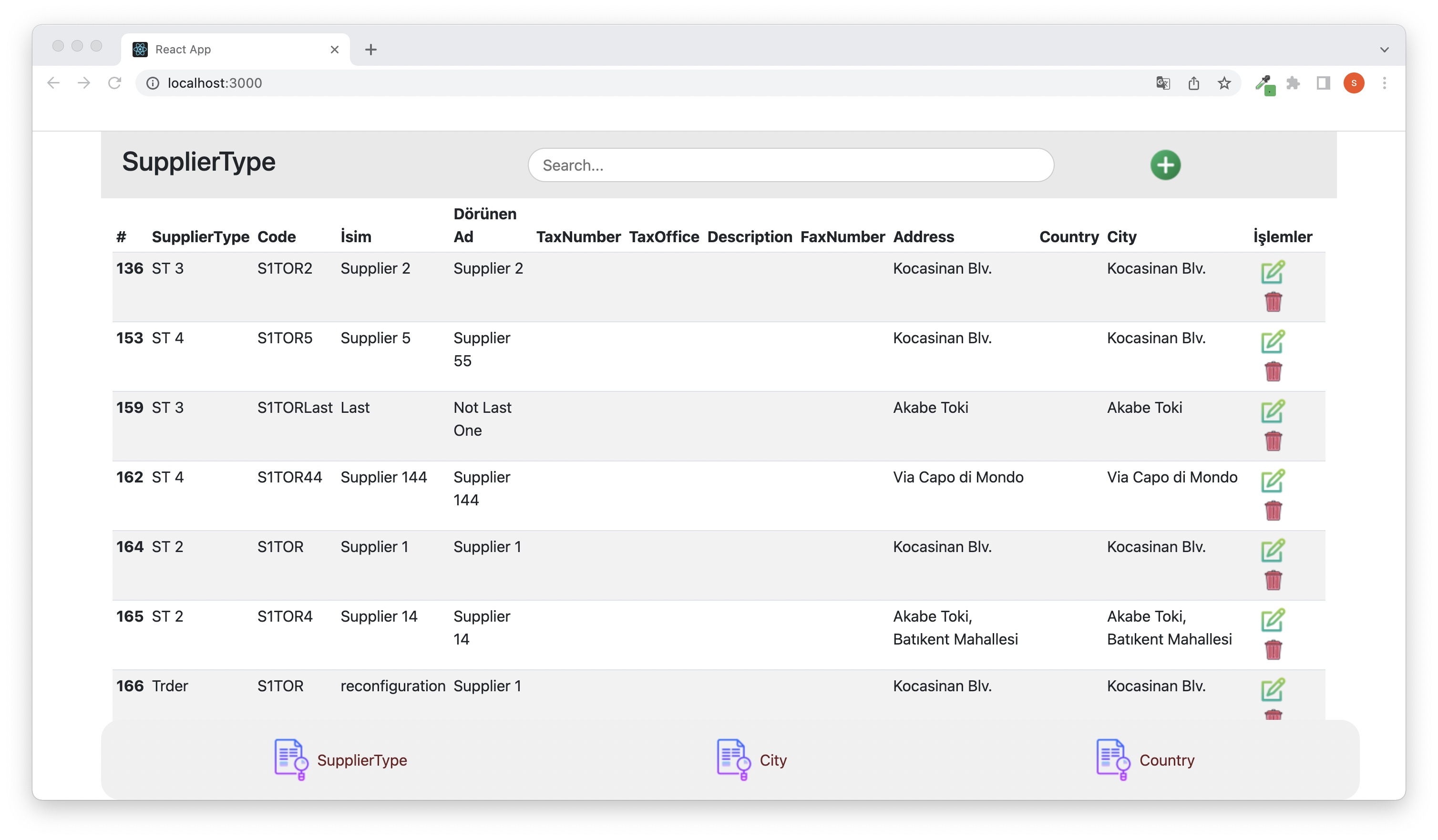The height and width of the screenshot is (840, 1438).
Task: Share this page via share icon
Action: click(1194, 83)
